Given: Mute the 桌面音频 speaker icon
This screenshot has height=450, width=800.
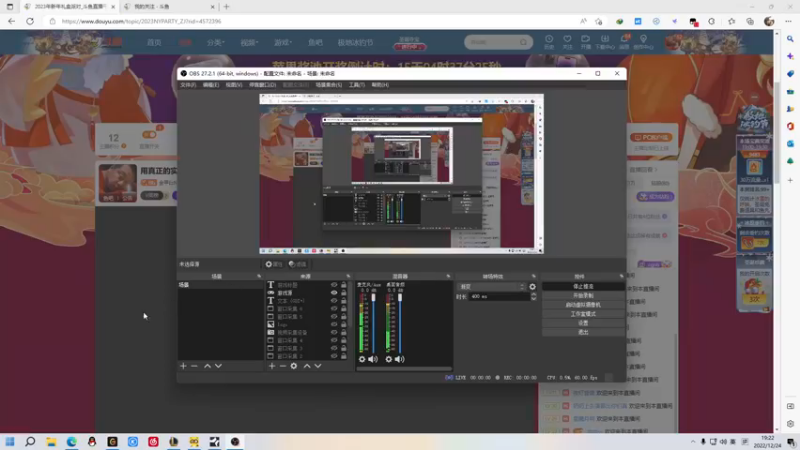Looking at the screenshot, I should [x=399, y=359].
